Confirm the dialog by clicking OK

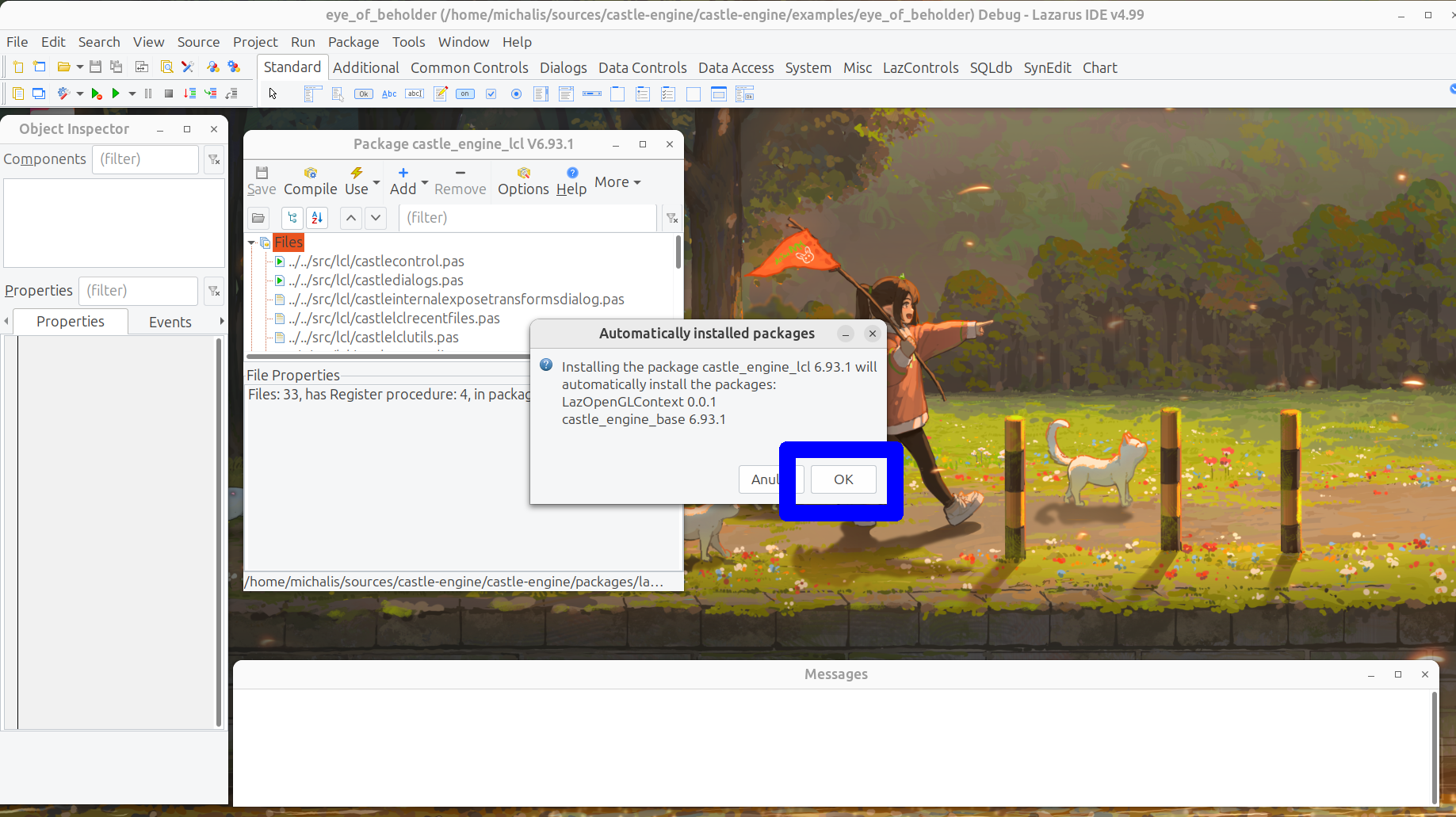coord(843,479)
